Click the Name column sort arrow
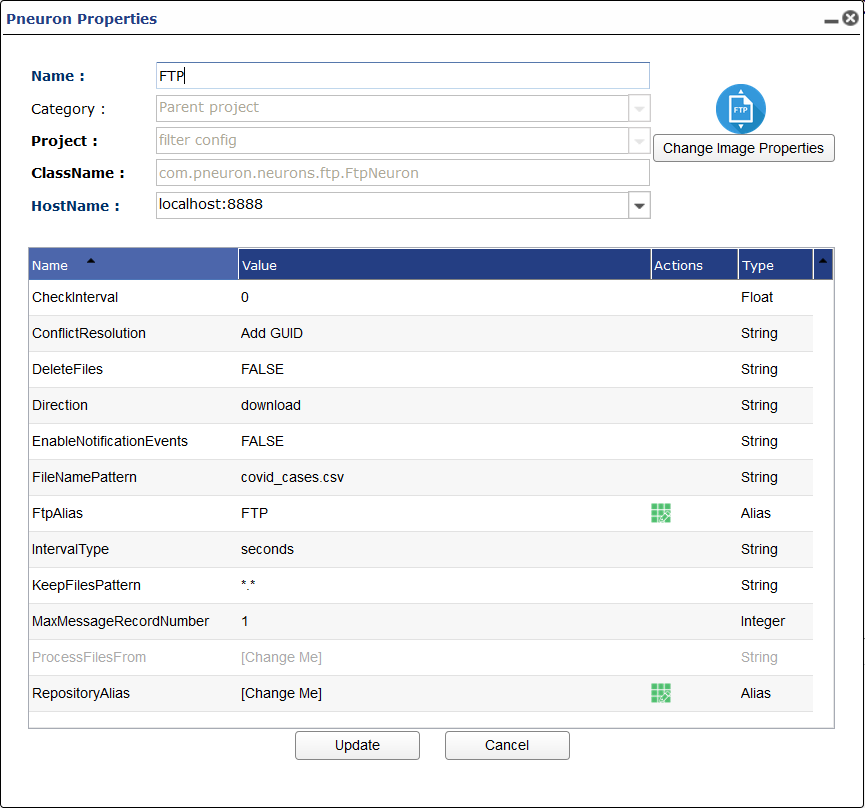865x808 pixels. tap(91, 260)
